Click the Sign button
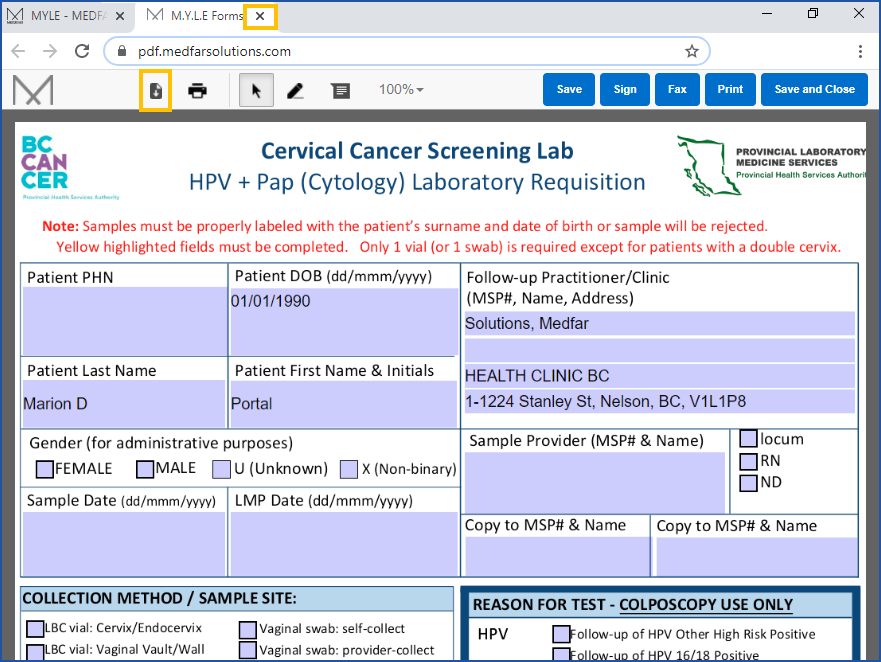The height and width of the screenshot is (662, 881). [625, 89]
